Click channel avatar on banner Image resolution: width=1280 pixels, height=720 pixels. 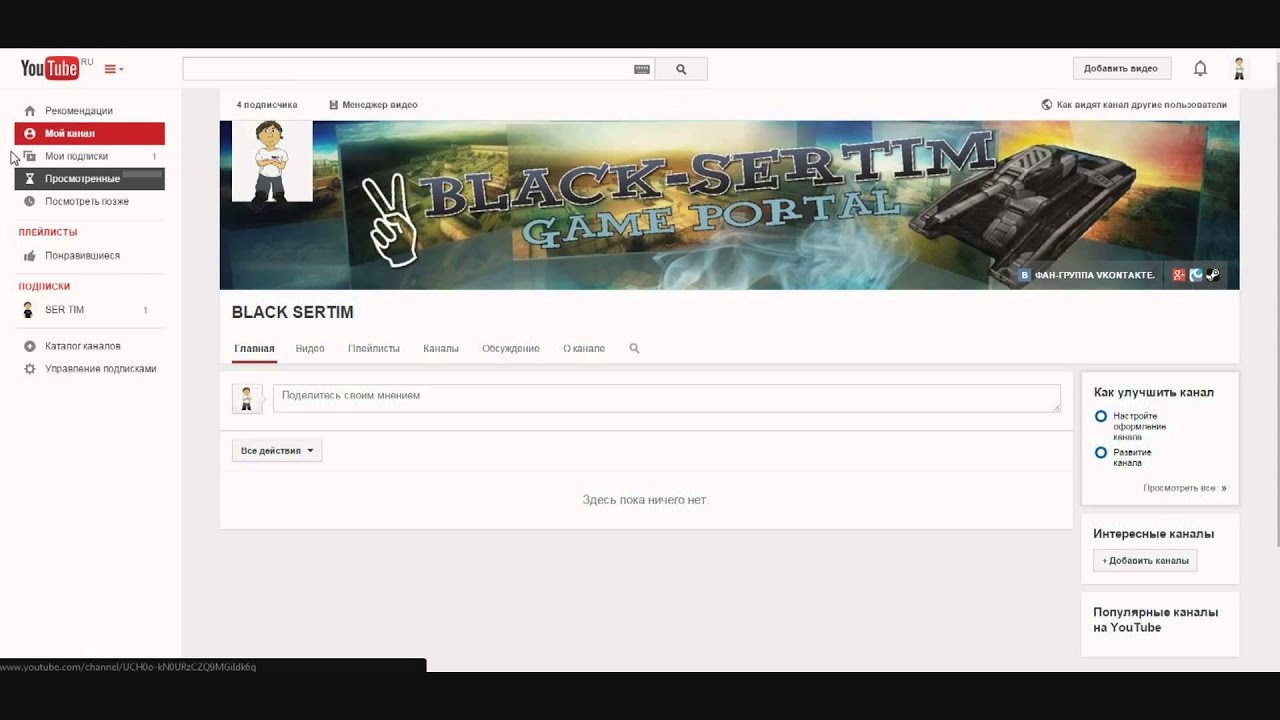272,161
